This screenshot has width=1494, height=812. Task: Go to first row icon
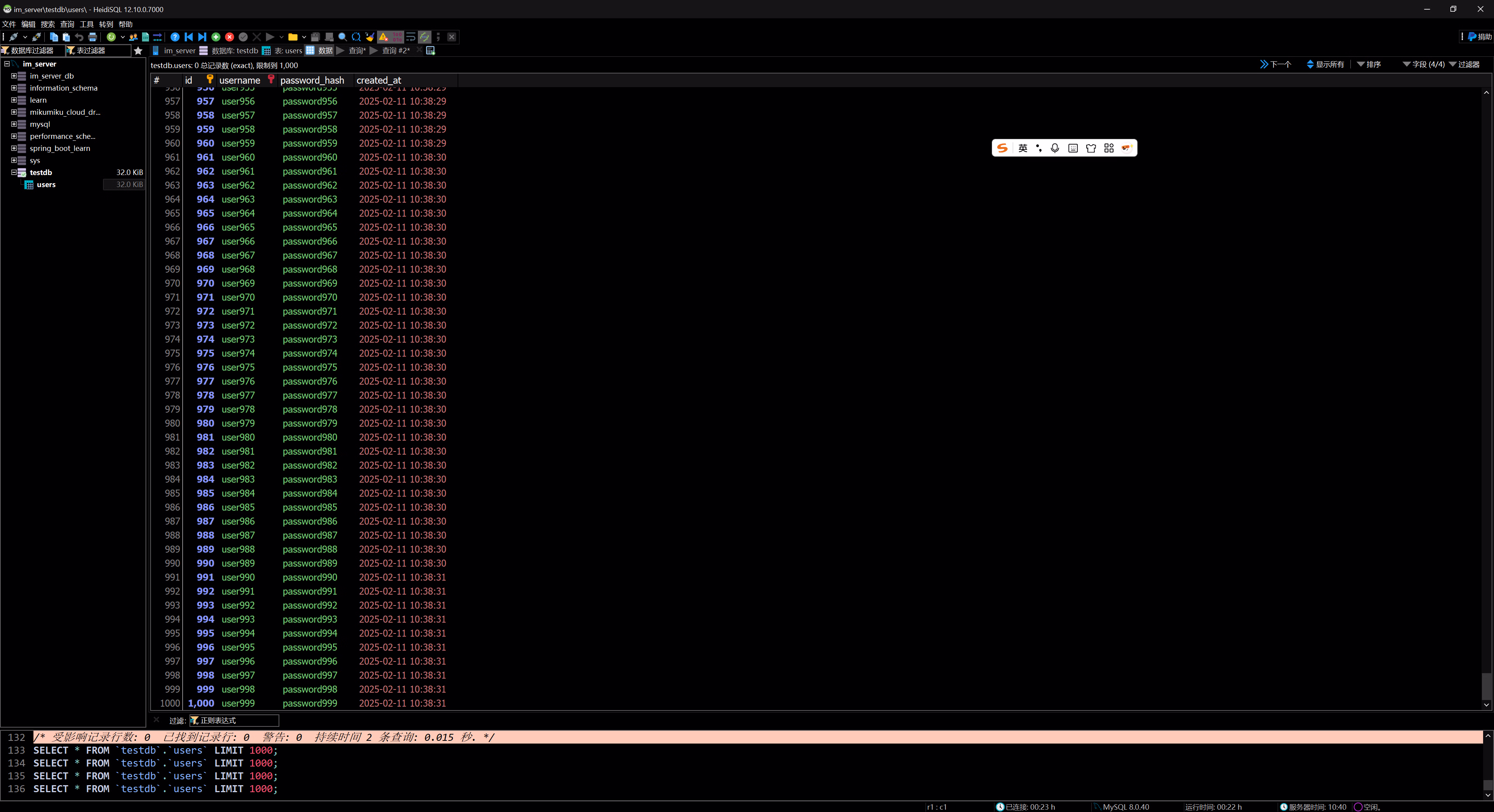pyautogui.click(x=188, y=37)
